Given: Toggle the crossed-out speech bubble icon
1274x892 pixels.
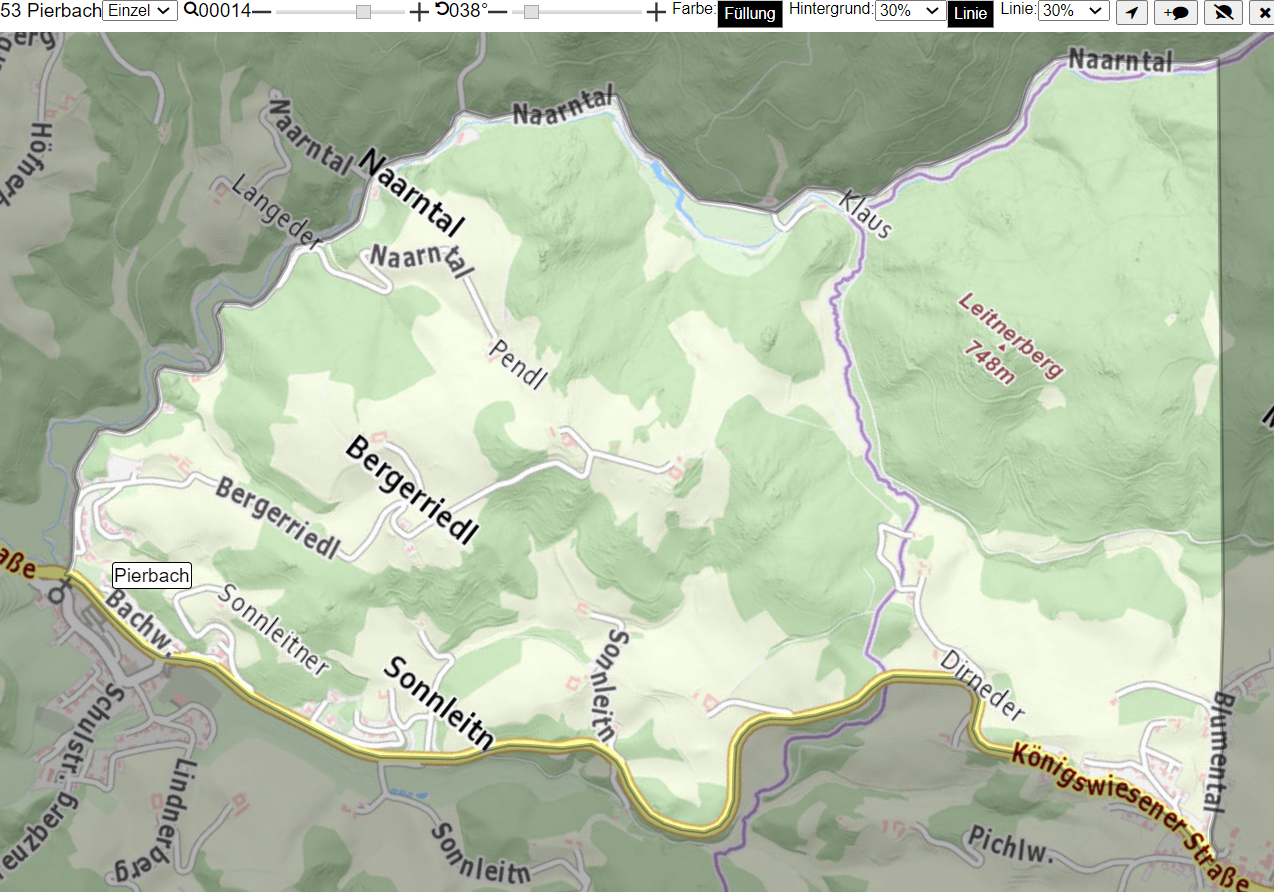Looking at the screenshot, I should [1222, 12].
